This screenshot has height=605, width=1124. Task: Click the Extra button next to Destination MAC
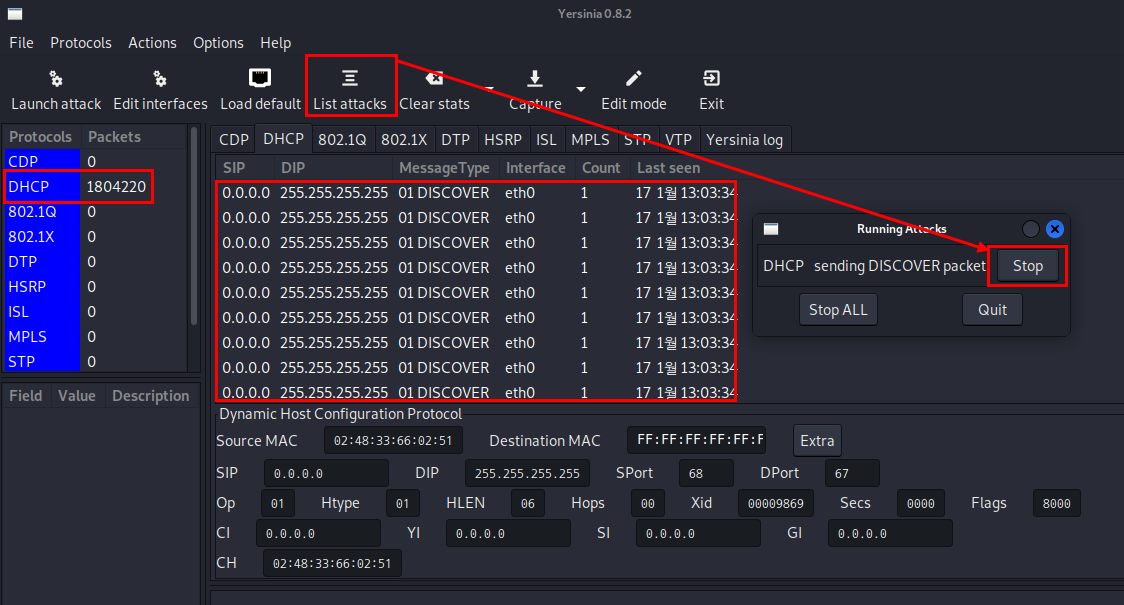pyautogui.click(x=817, y=441)
